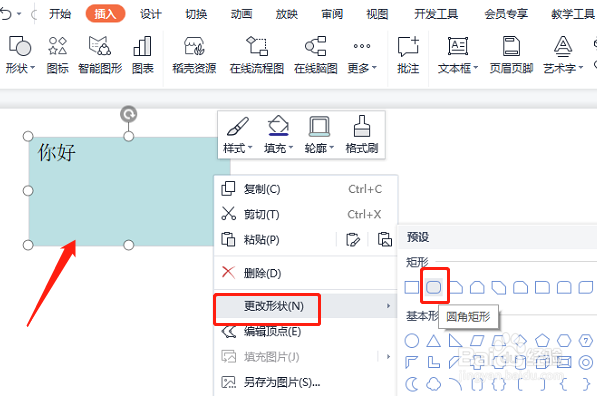
Task: Open the 会员专享 tab
Action: [506, 14]
